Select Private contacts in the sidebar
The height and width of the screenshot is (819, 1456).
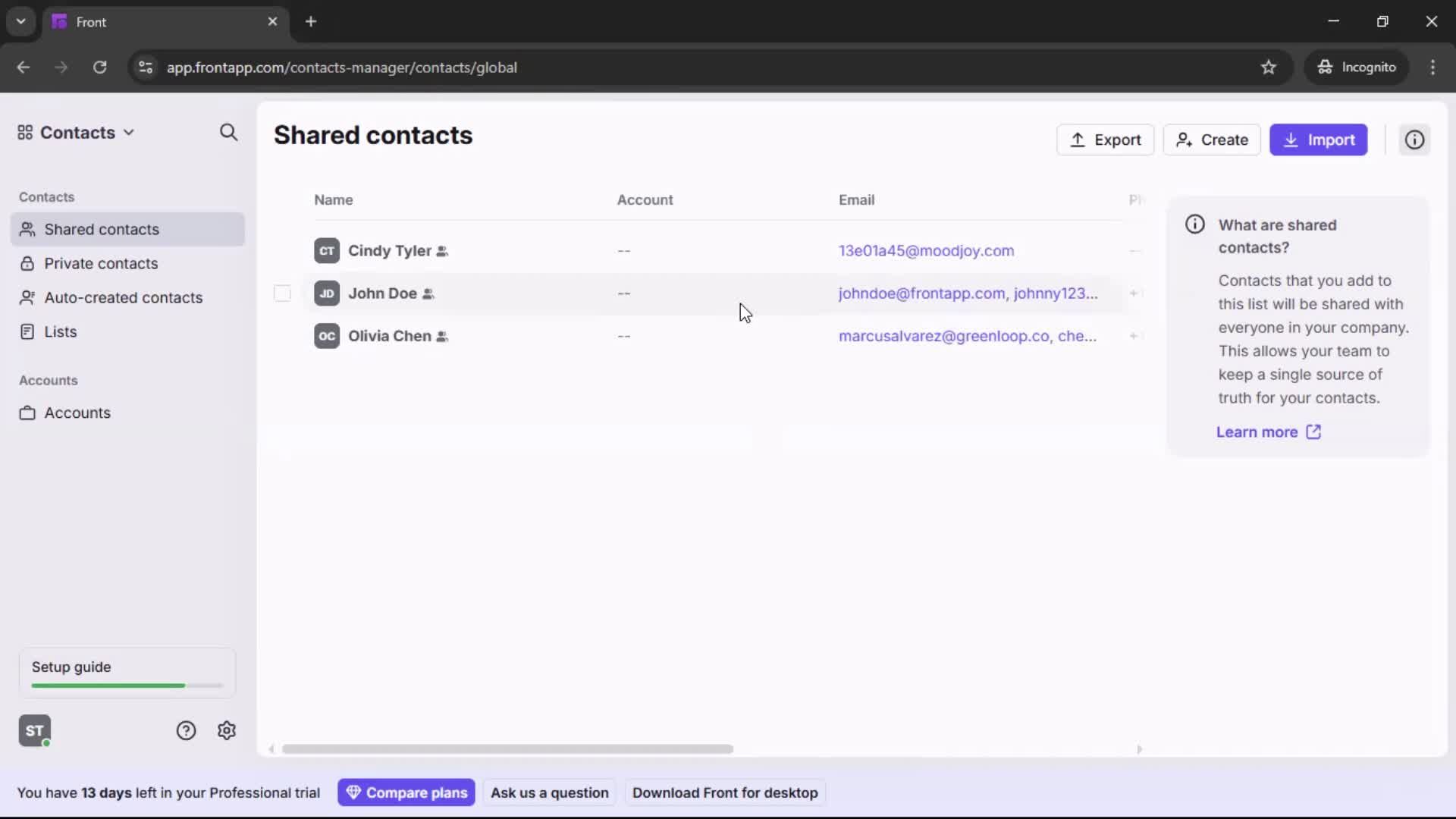click(x=101, y=263)
